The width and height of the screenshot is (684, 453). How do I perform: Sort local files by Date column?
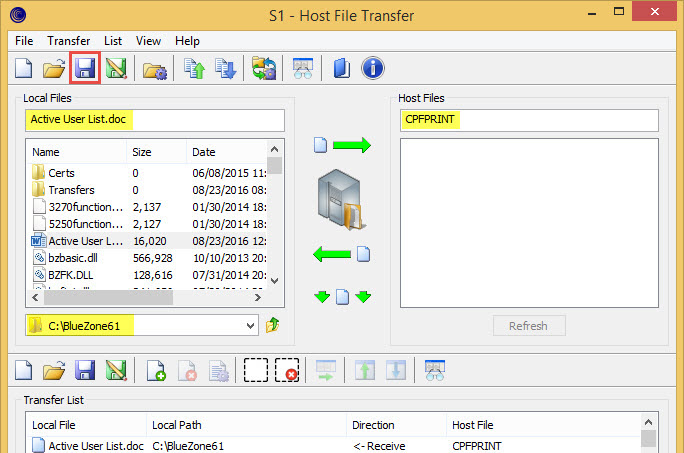[x=226, y=152]
